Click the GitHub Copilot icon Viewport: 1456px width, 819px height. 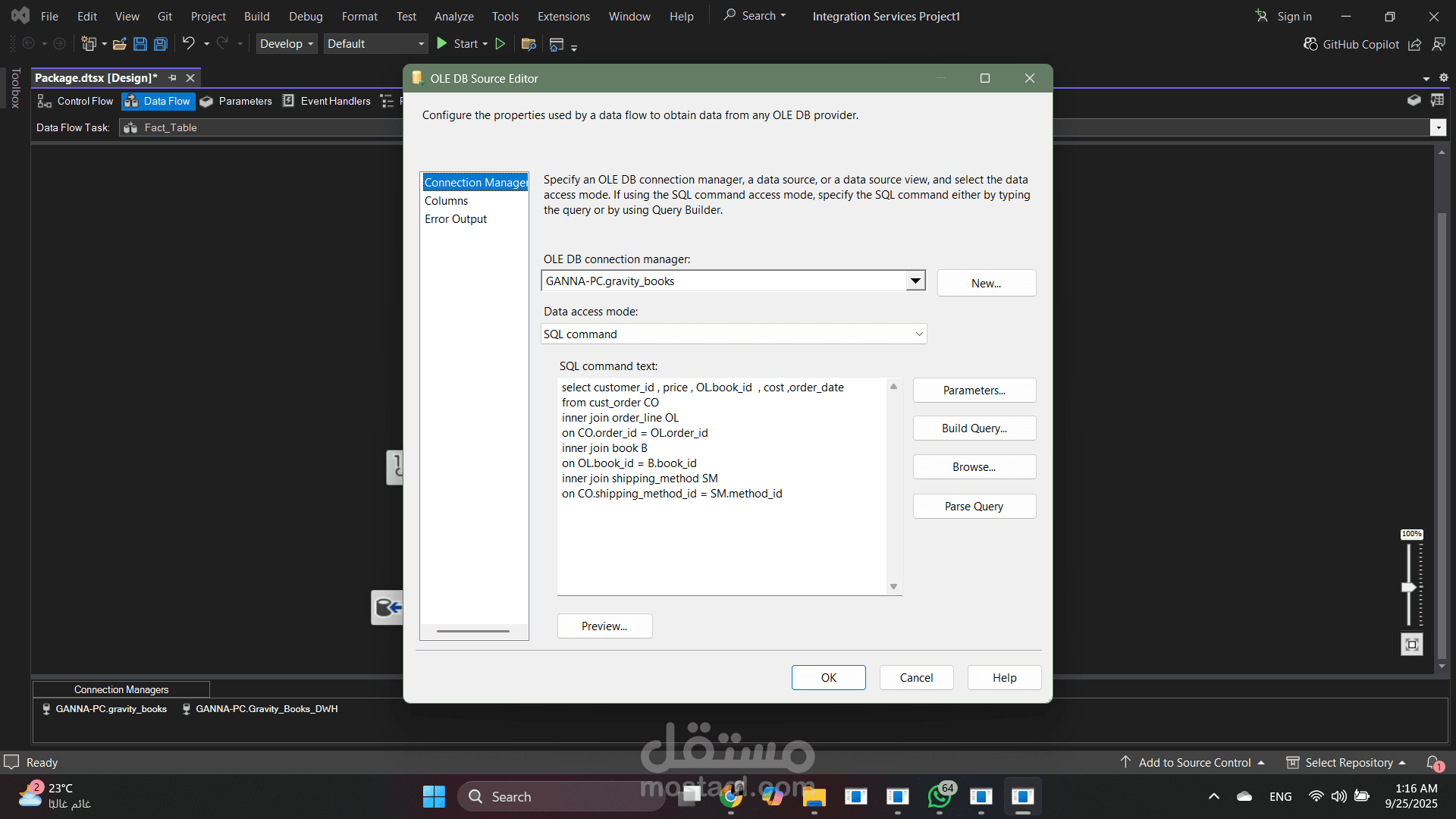click(x=1310, y=44)
